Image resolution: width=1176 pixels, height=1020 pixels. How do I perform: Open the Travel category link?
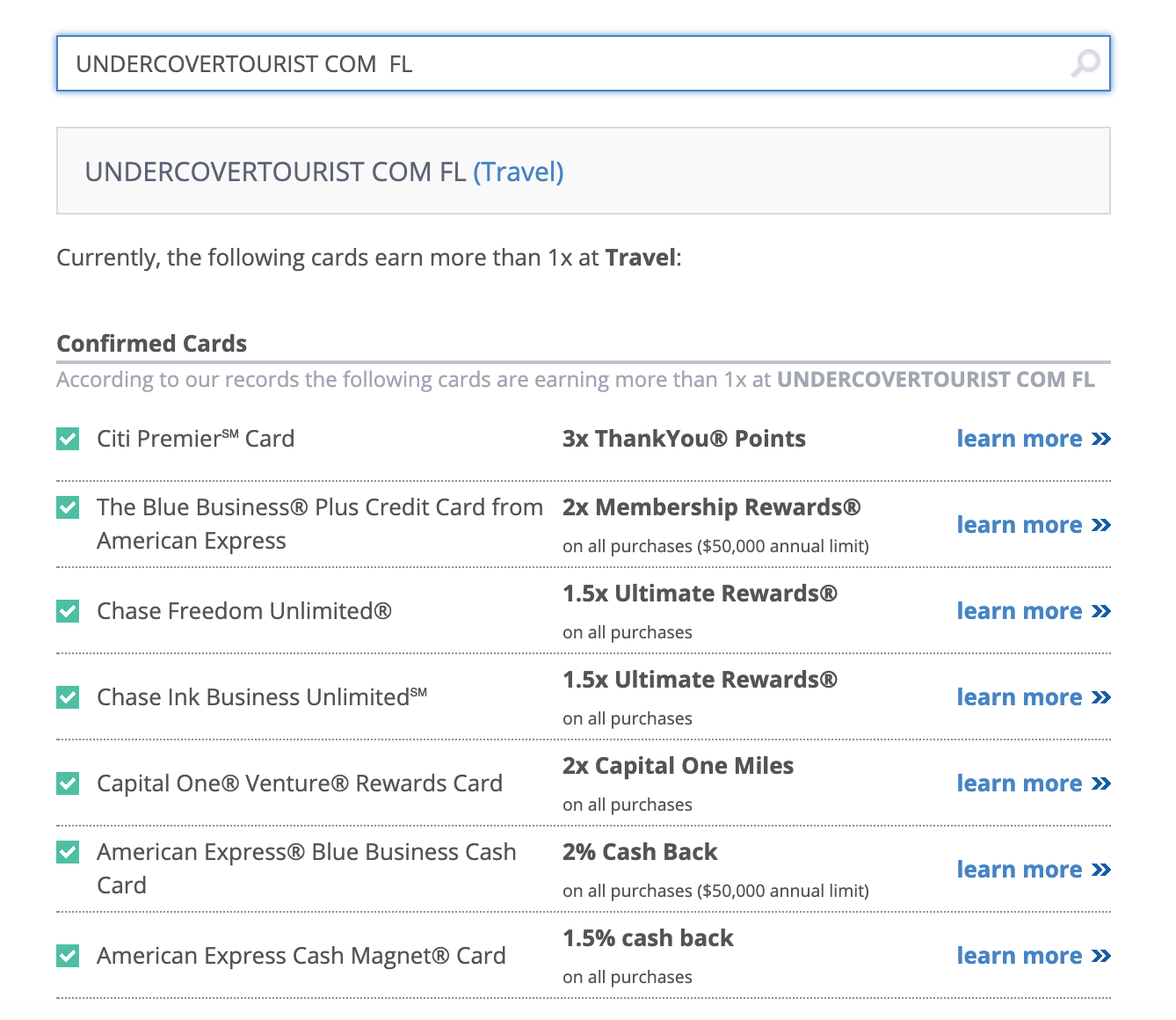519,171
